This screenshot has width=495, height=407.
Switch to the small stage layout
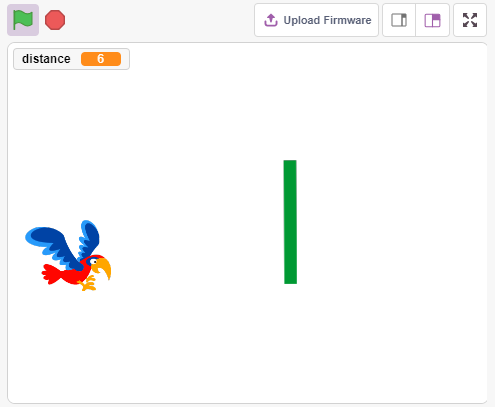click(x=399, y=20)
